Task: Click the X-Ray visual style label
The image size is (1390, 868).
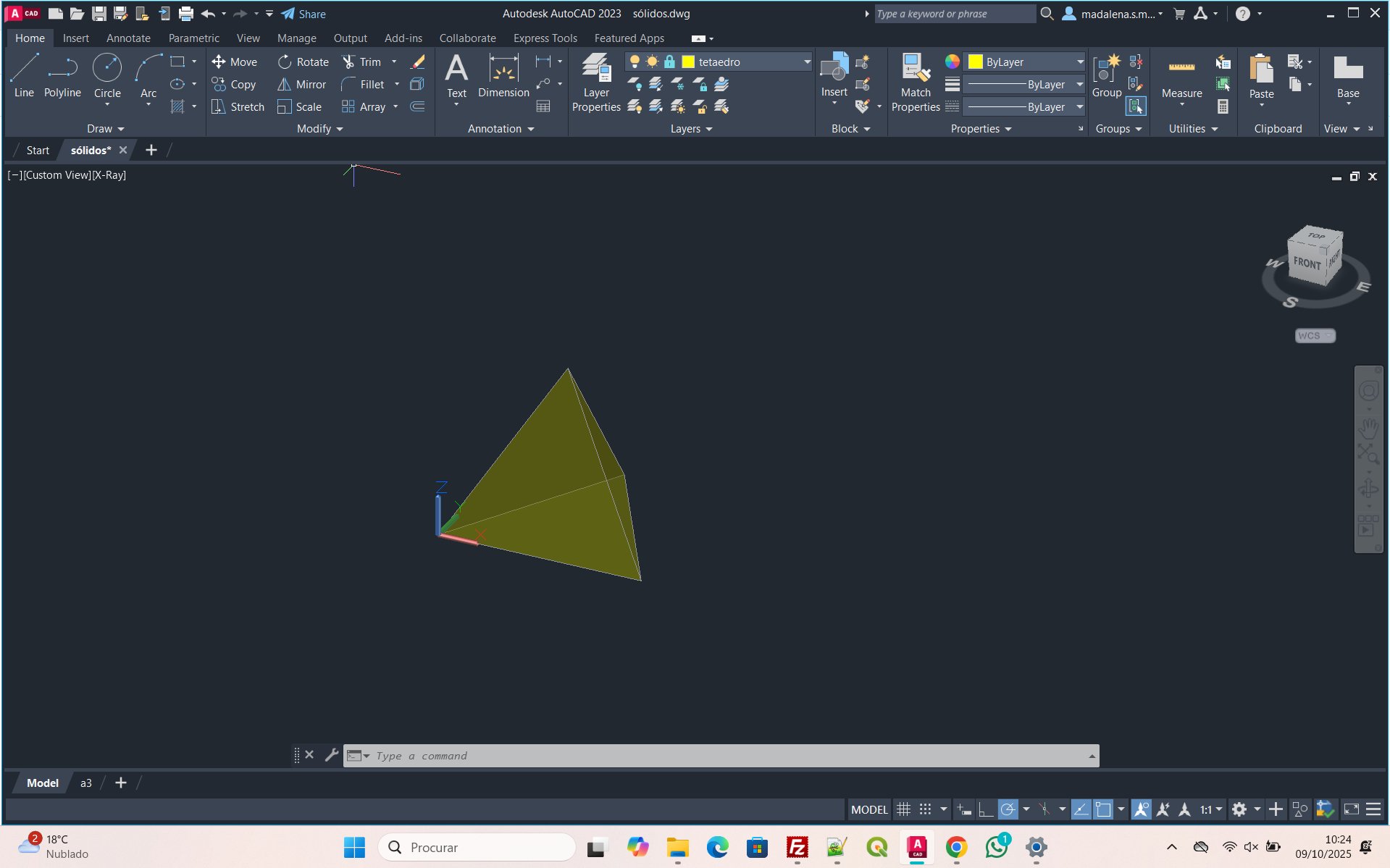Action: coord(109,175)
